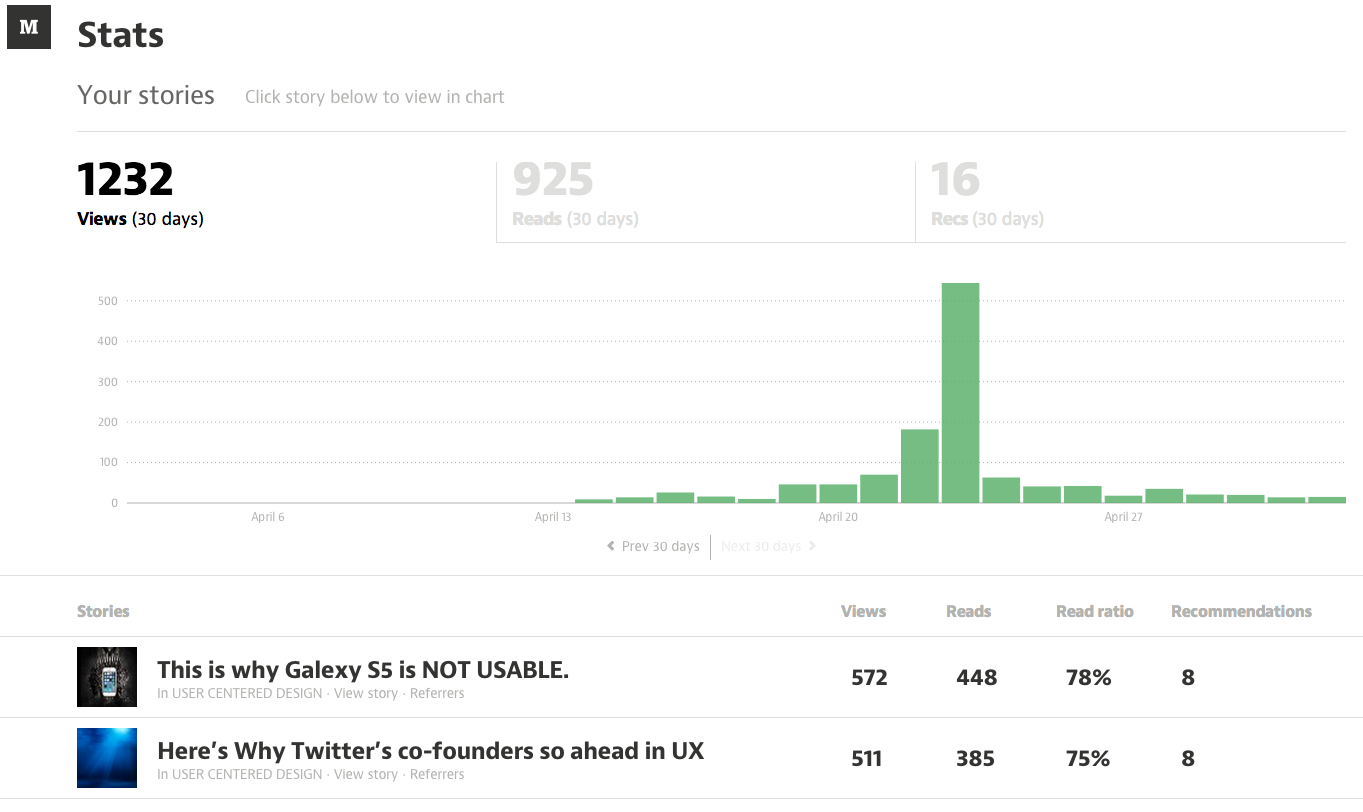Open 'Here's Why Twitter's co-founders' story title
Screen dimensions: 1363x812
pos(431,751)
